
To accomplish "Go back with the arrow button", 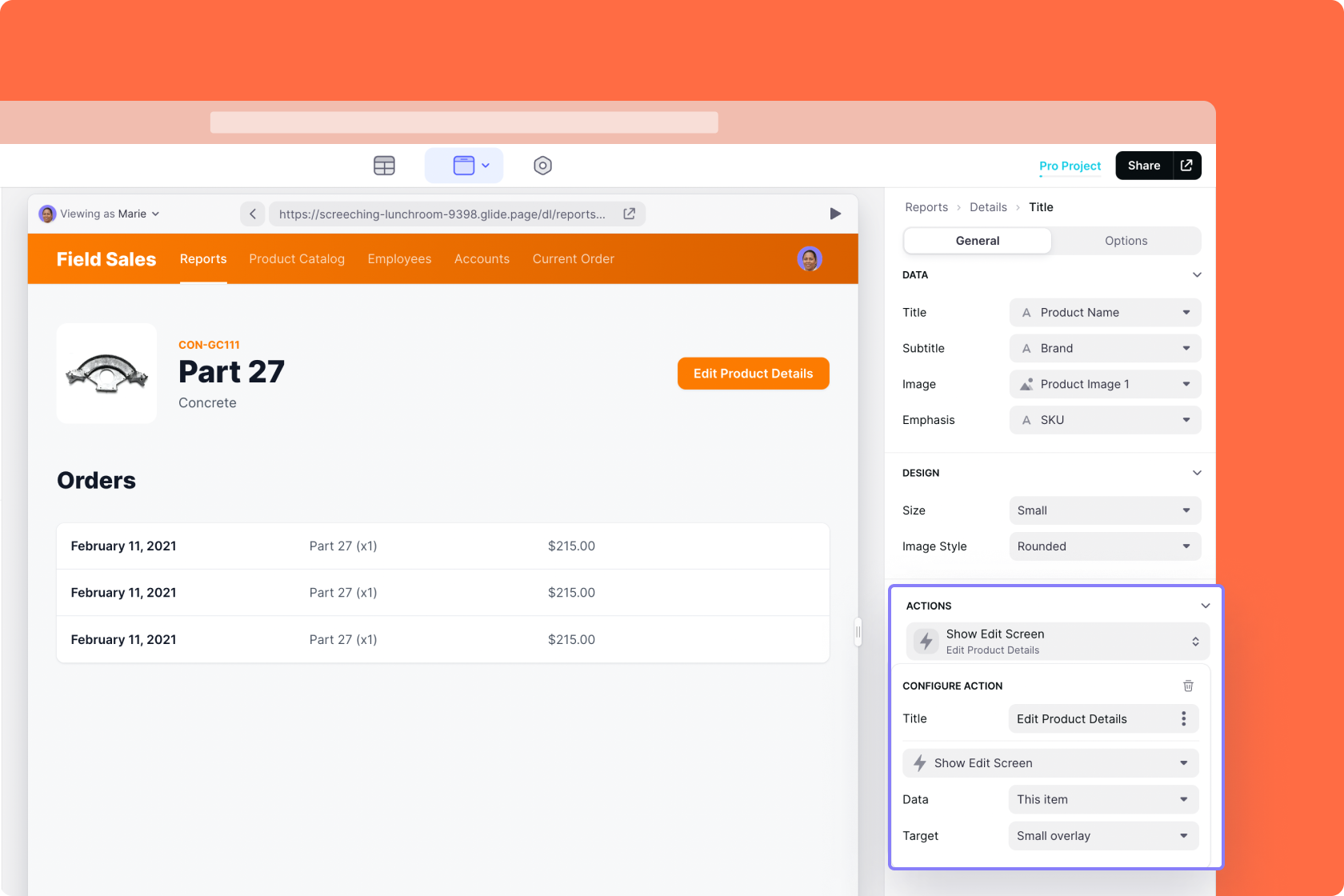I will [253, 214].
